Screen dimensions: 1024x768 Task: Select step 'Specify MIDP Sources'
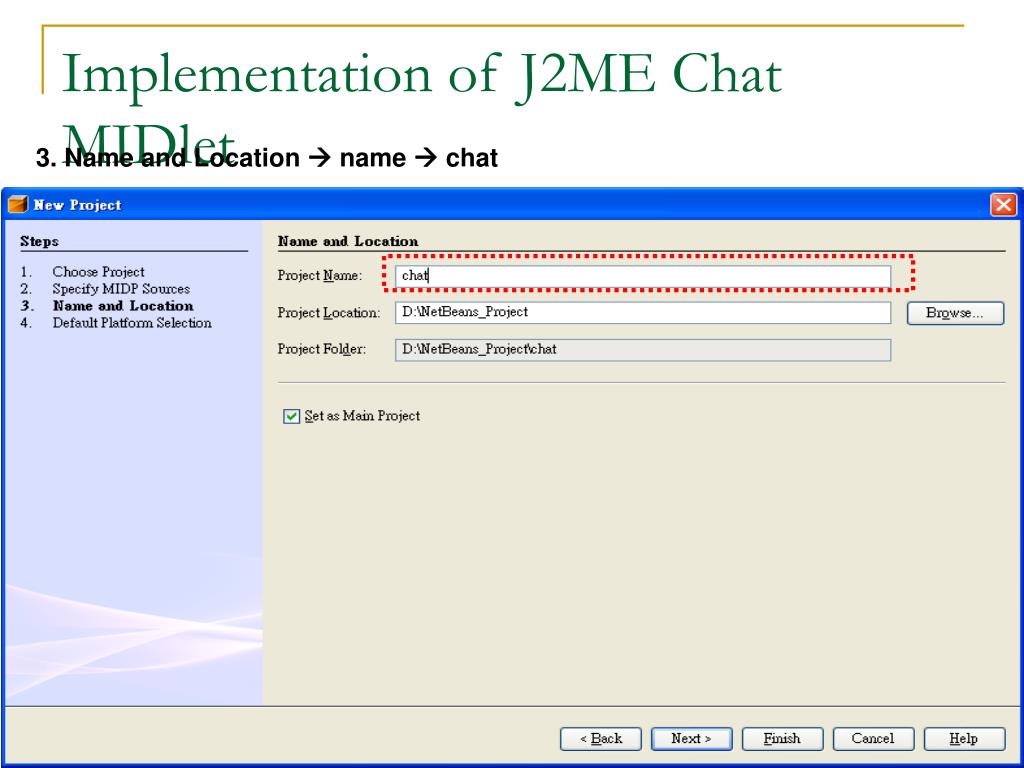click(x=121, y=289)
